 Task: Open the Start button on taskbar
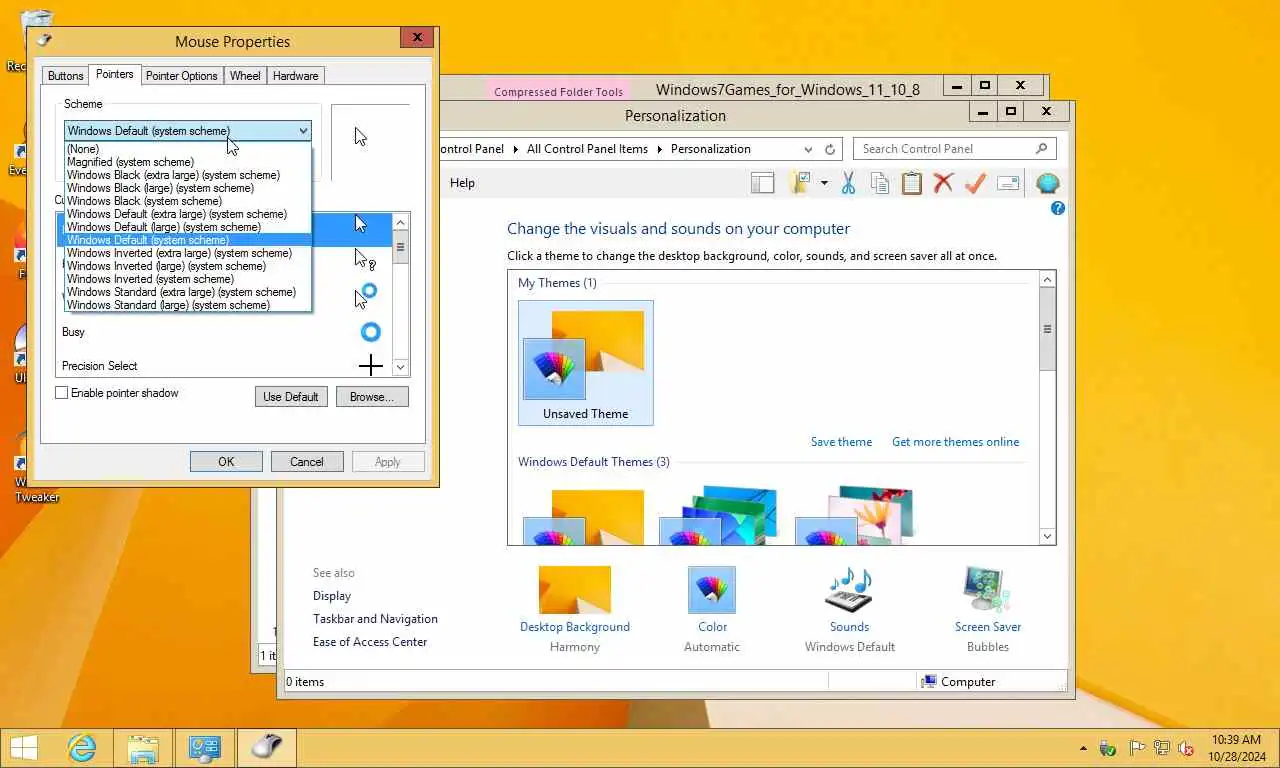tap(24, 747)
